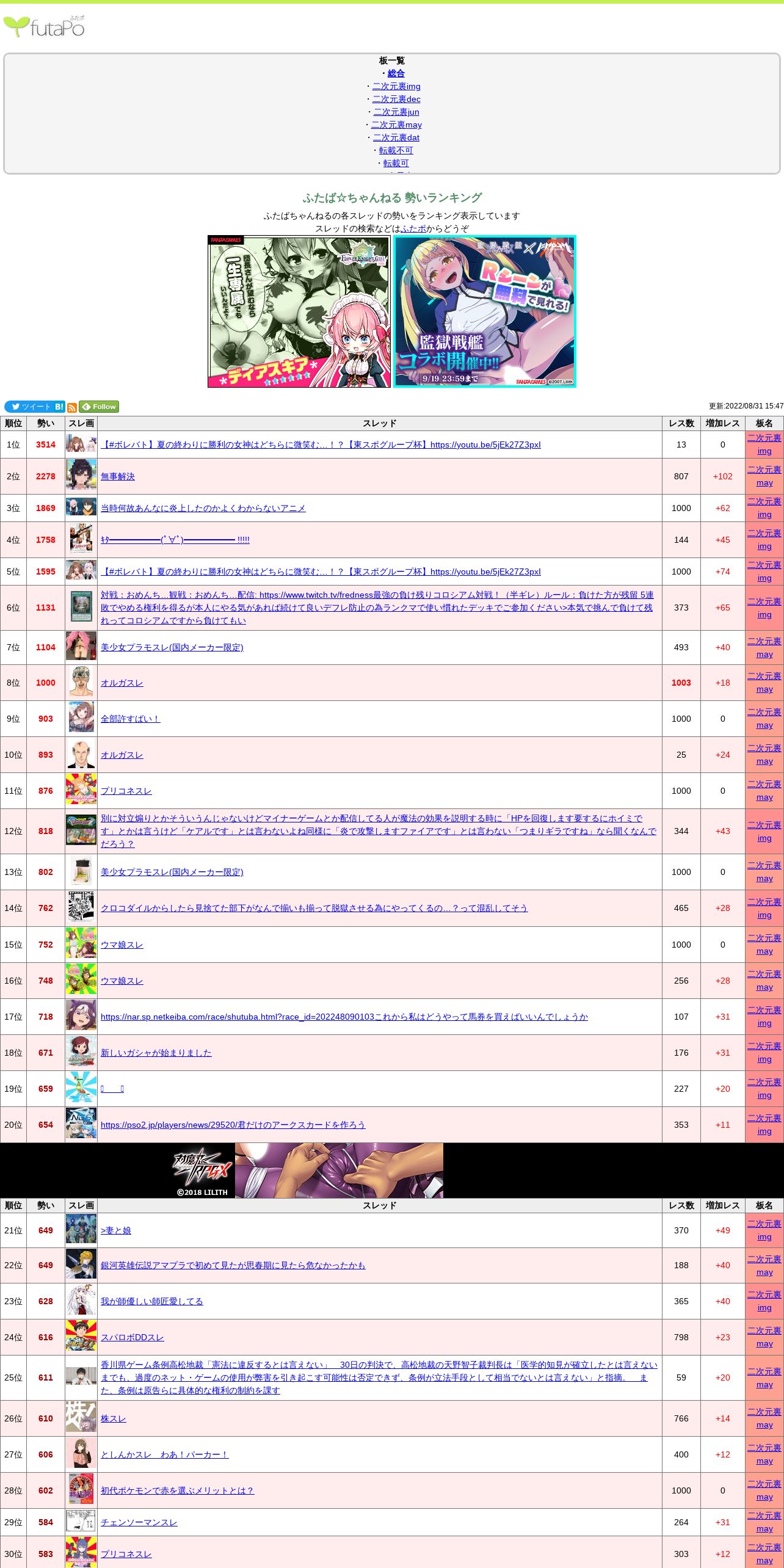
Task: Open 初代ポケモンで赤を選ぶ thread link
Action: [x=178, y=1490]
